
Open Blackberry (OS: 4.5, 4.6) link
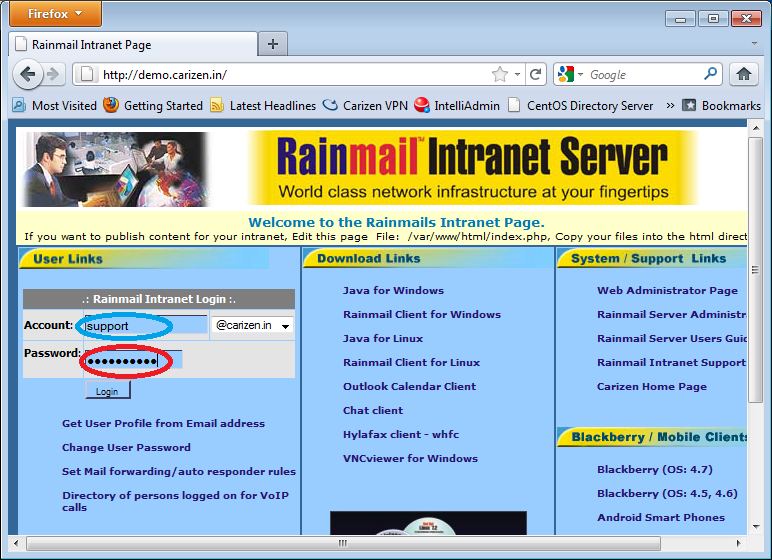click(x=667, y=494)
